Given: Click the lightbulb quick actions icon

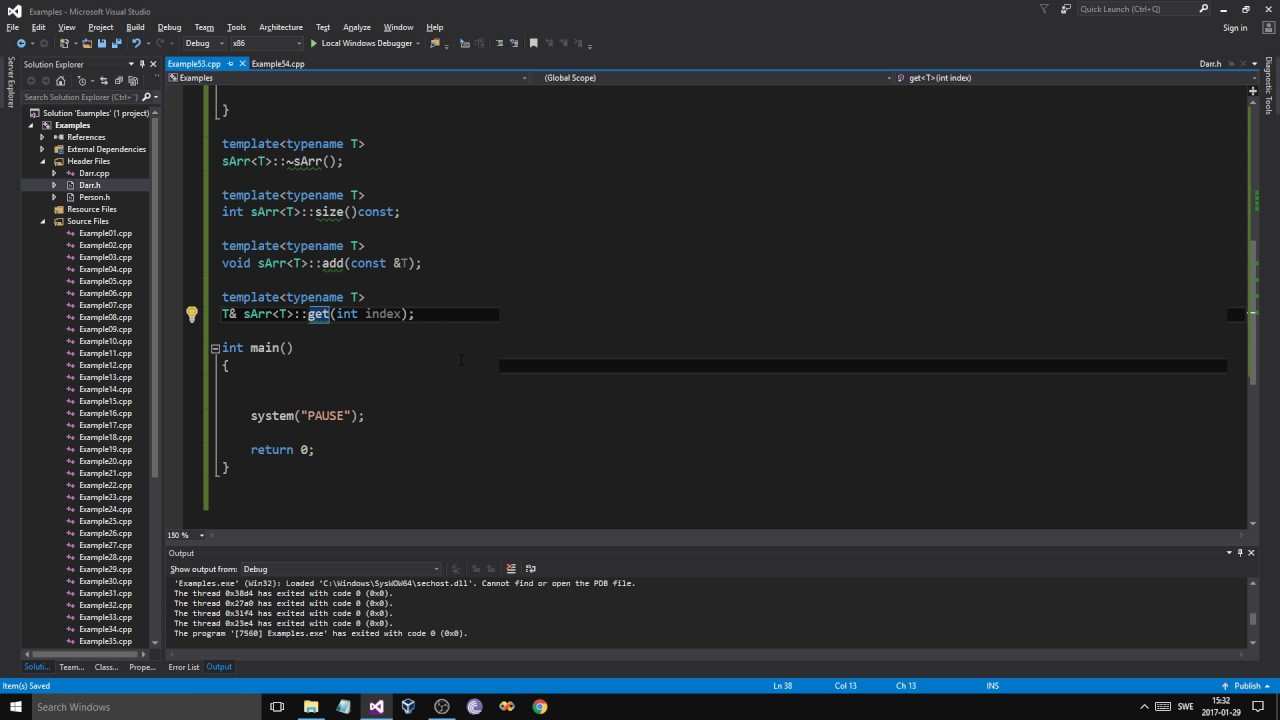Looking at the screenshot, I should point(192,314).
